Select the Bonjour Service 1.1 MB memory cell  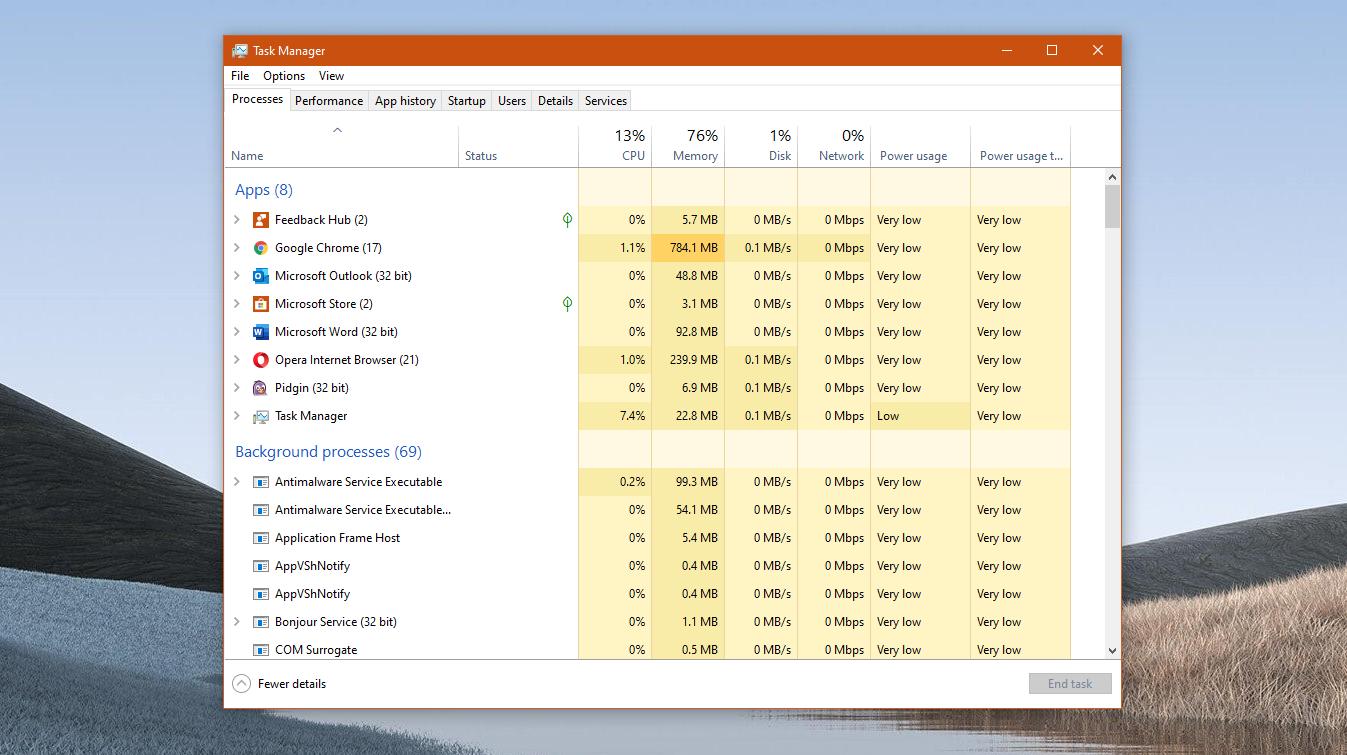click(688, 622)
